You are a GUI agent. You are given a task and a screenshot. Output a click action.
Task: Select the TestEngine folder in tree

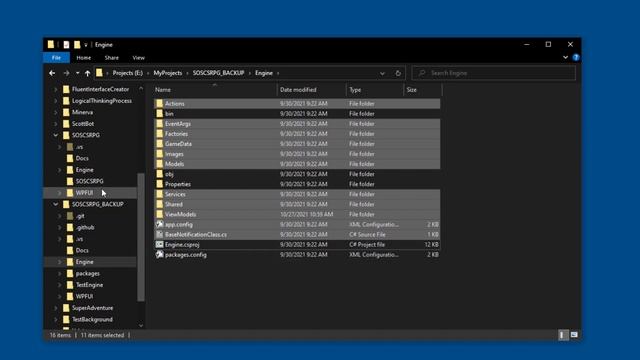tap(89, 285)
